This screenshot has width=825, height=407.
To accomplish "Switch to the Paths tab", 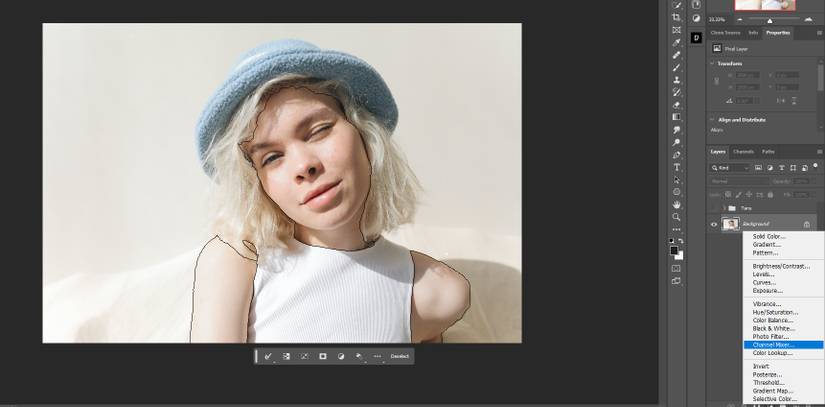I will pos(768,151).
